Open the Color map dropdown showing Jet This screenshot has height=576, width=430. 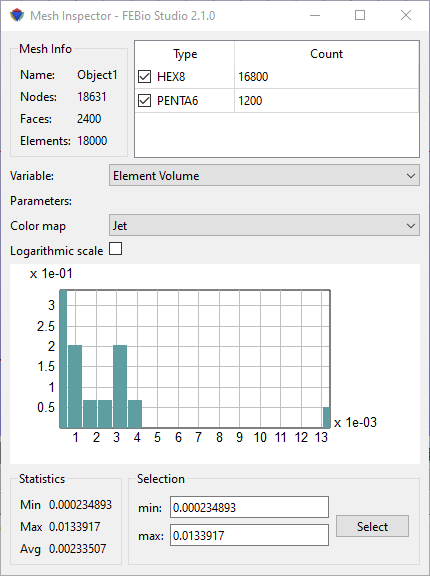tap(264, 226)
